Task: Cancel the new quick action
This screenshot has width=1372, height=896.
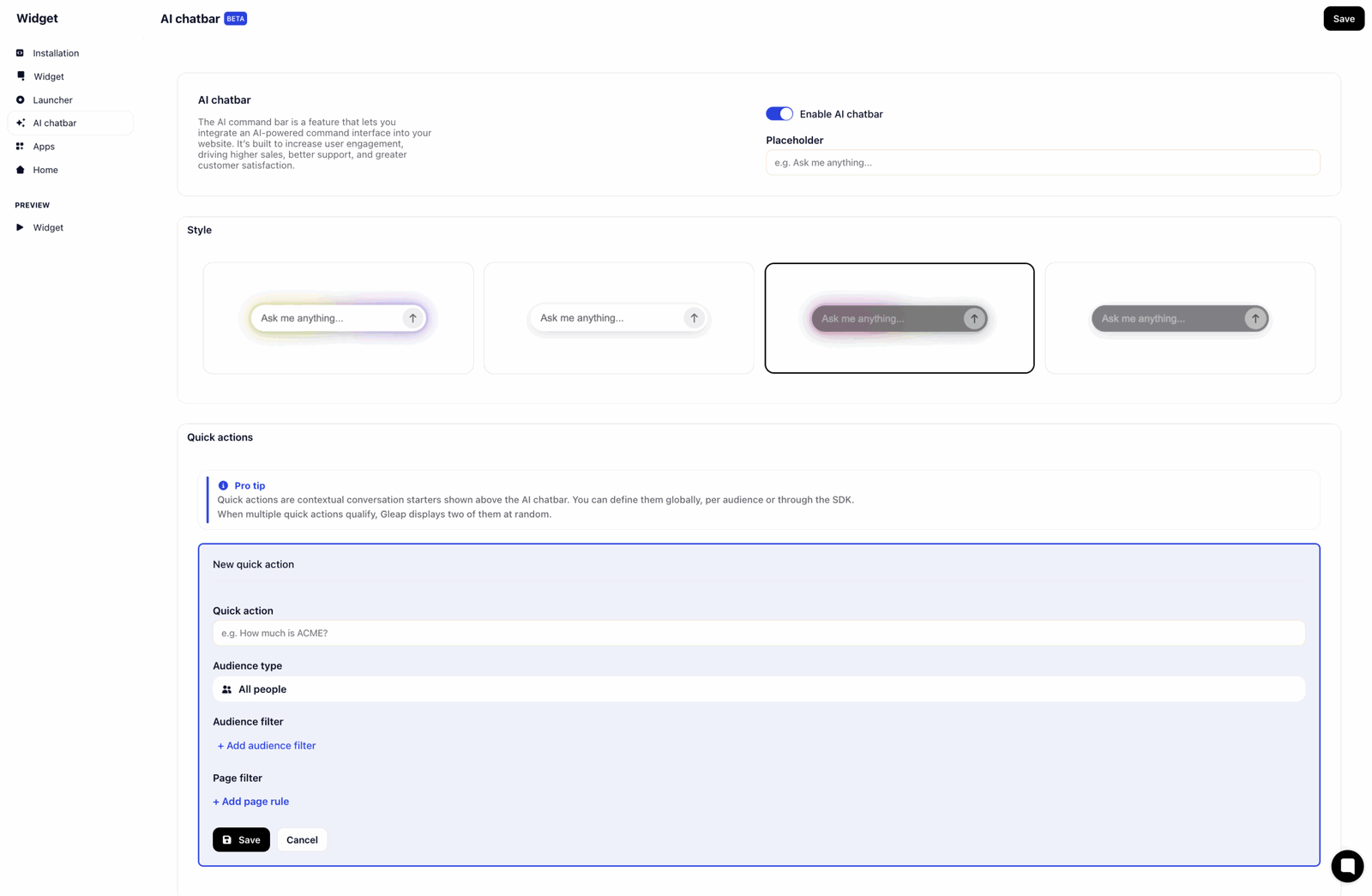Action: tap(302, 839)
